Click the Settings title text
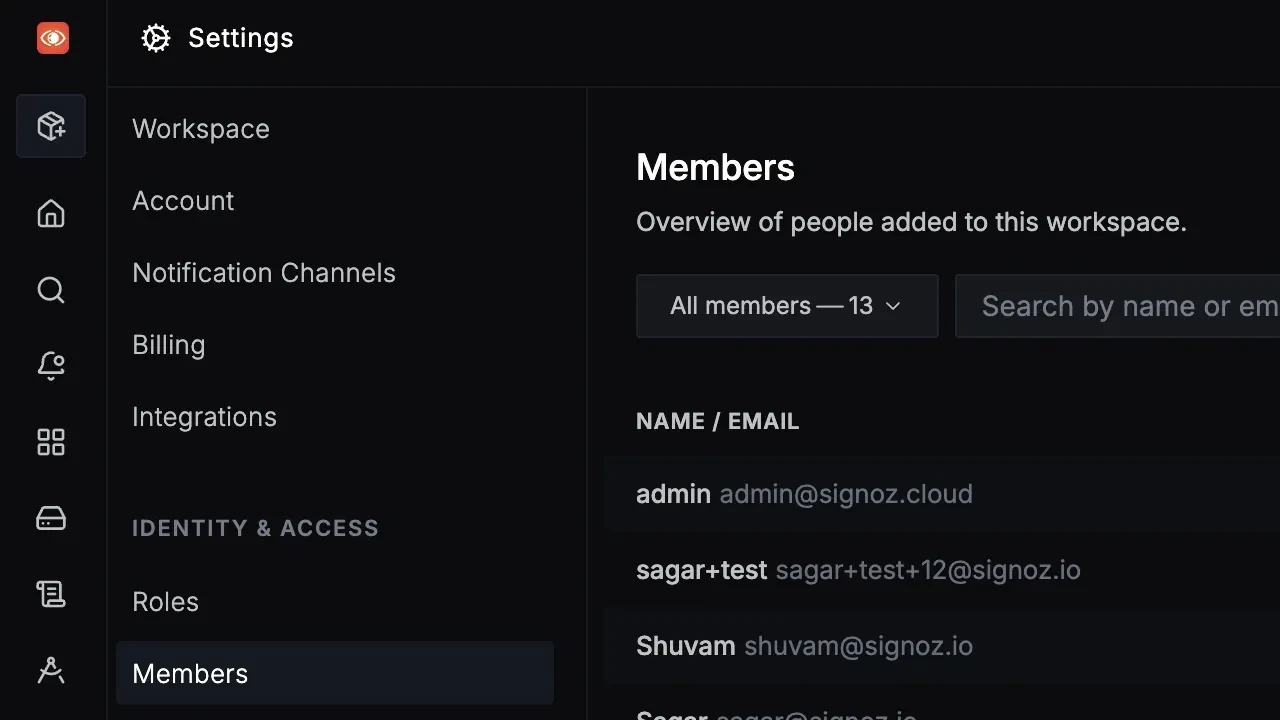 click(241, 38)
